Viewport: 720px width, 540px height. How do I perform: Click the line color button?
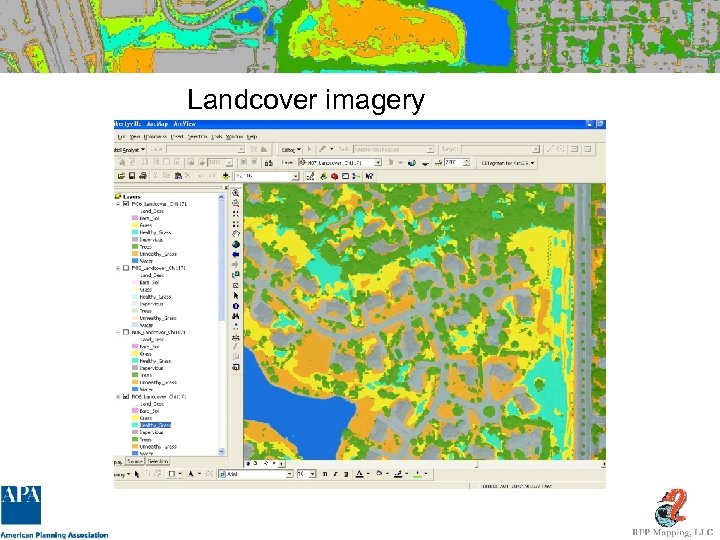click(398, 474)
